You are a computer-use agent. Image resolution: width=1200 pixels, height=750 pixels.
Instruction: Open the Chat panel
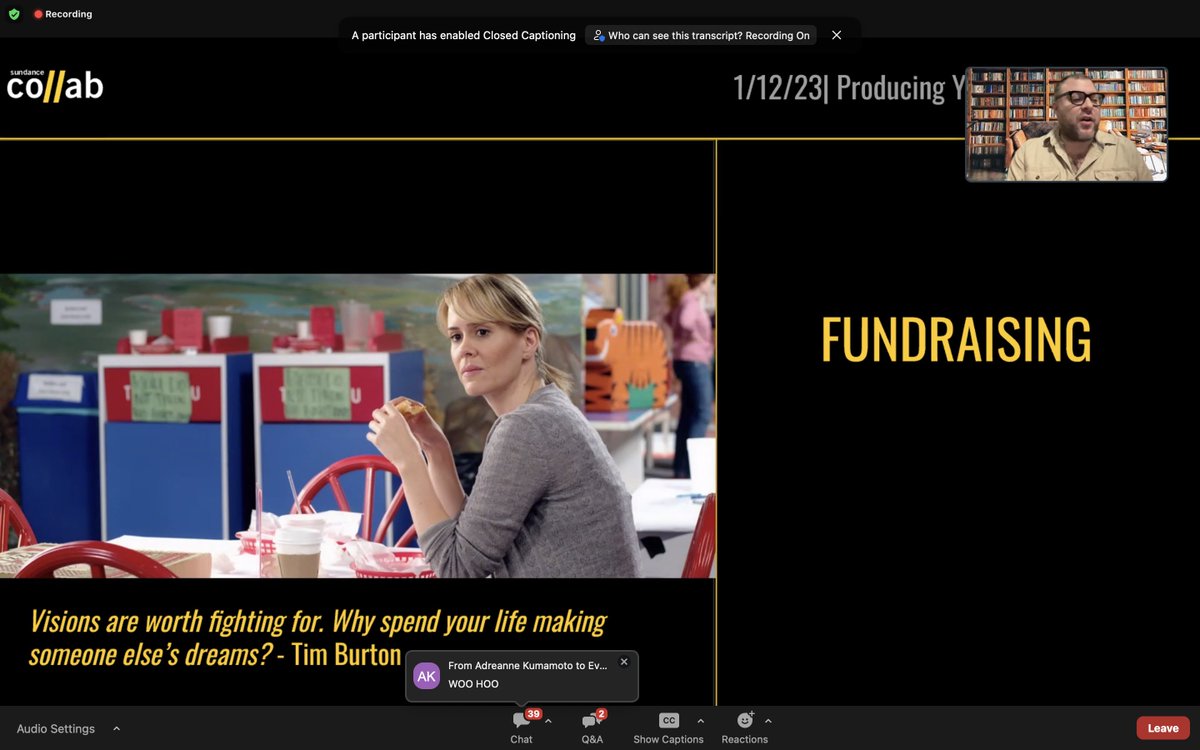522,728
